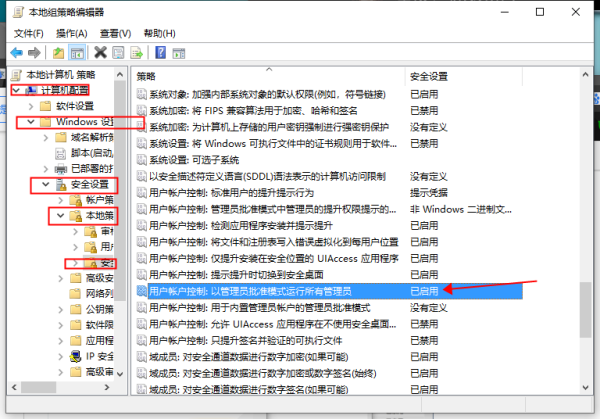Click the Forward arrow toolbar icon

pyautogui.click(x=34, y=52)
